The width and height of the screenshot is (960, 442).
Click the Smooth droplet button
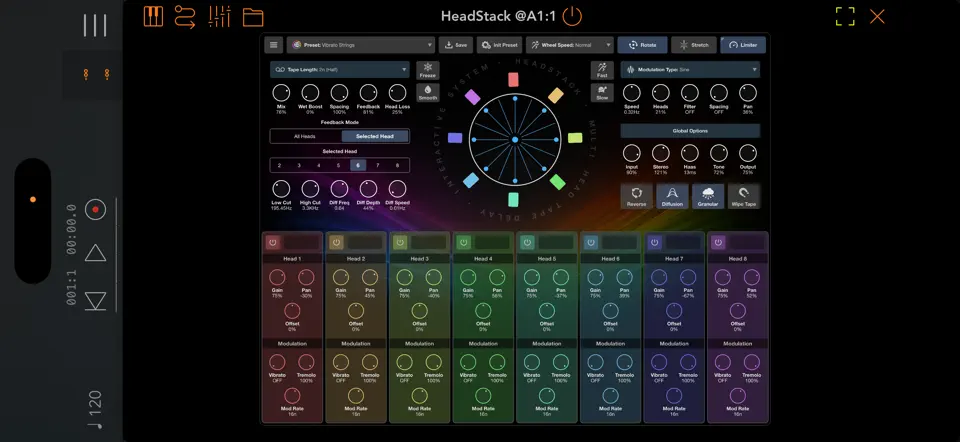coord(427,92)
